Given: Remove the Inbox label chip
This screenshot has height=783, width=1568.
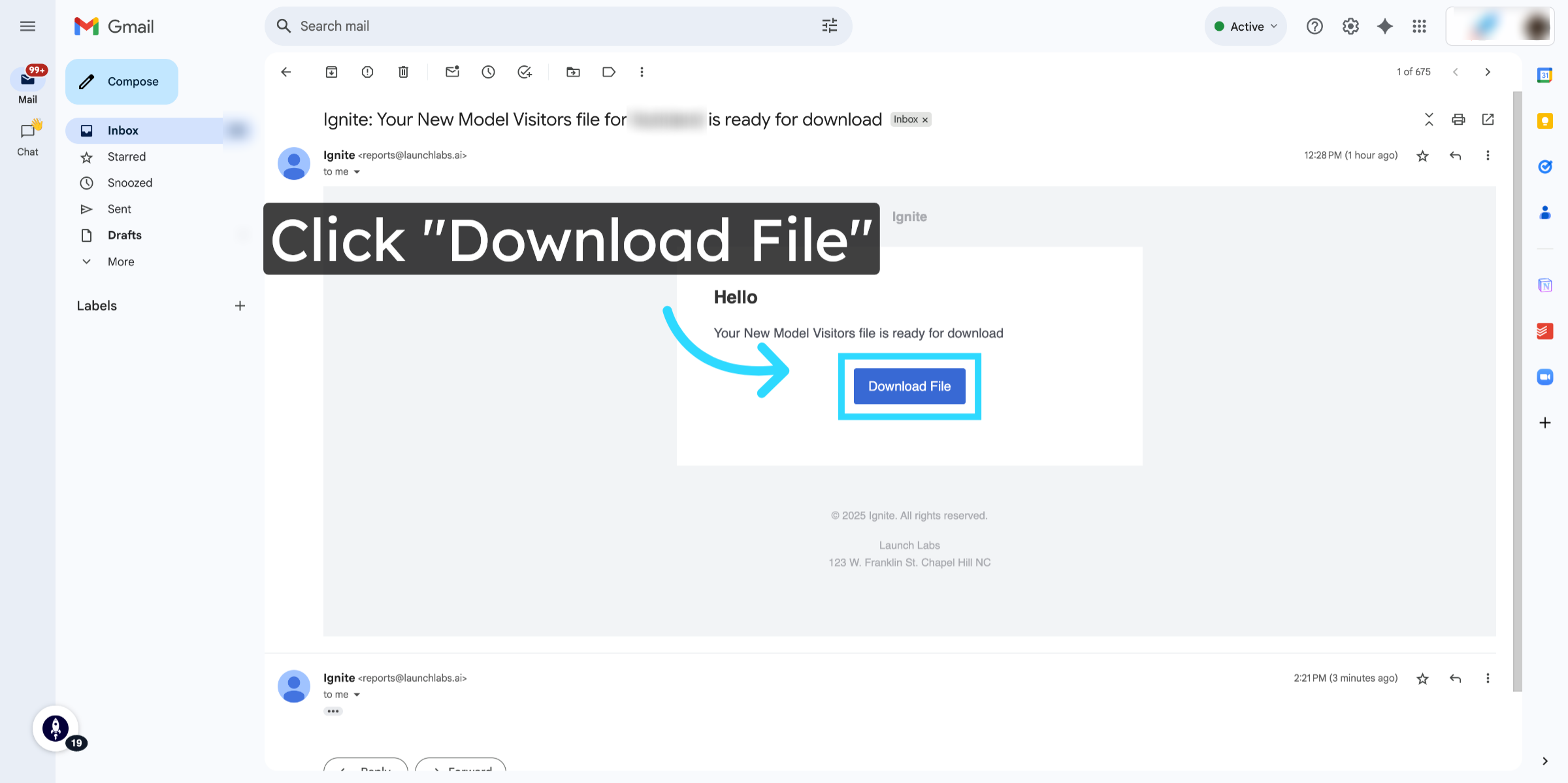Looking at the screenshot, I should 925,120.
